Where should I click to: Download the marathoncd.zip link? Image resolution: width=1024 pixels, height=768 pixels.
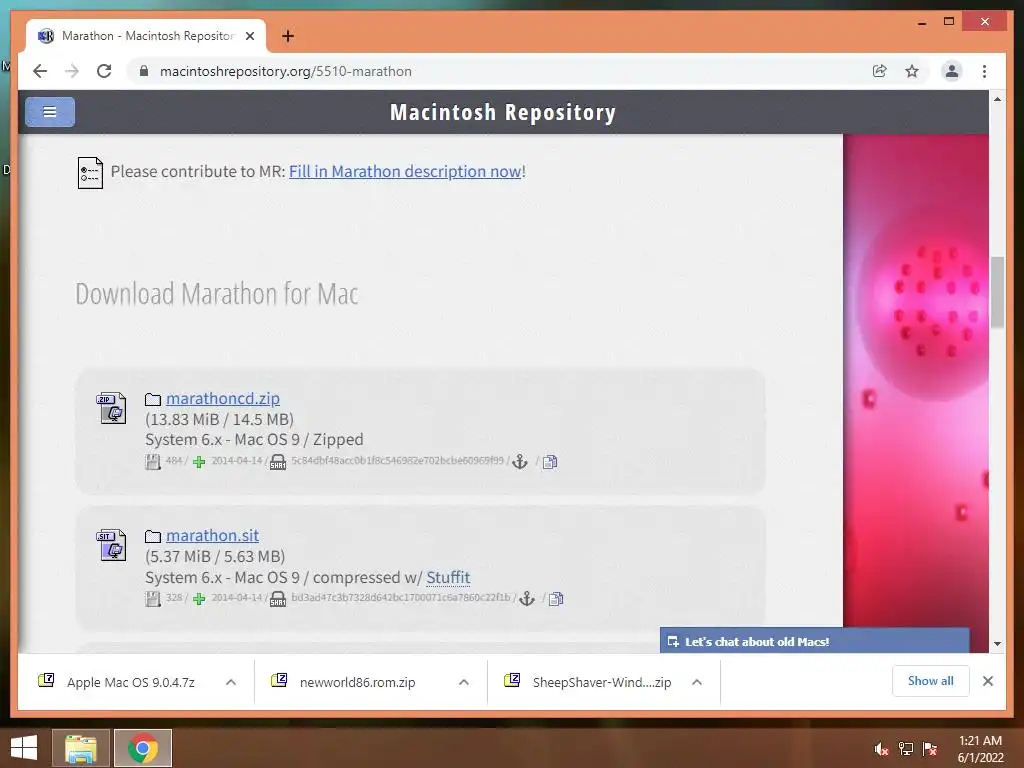[x=223, y=398]
